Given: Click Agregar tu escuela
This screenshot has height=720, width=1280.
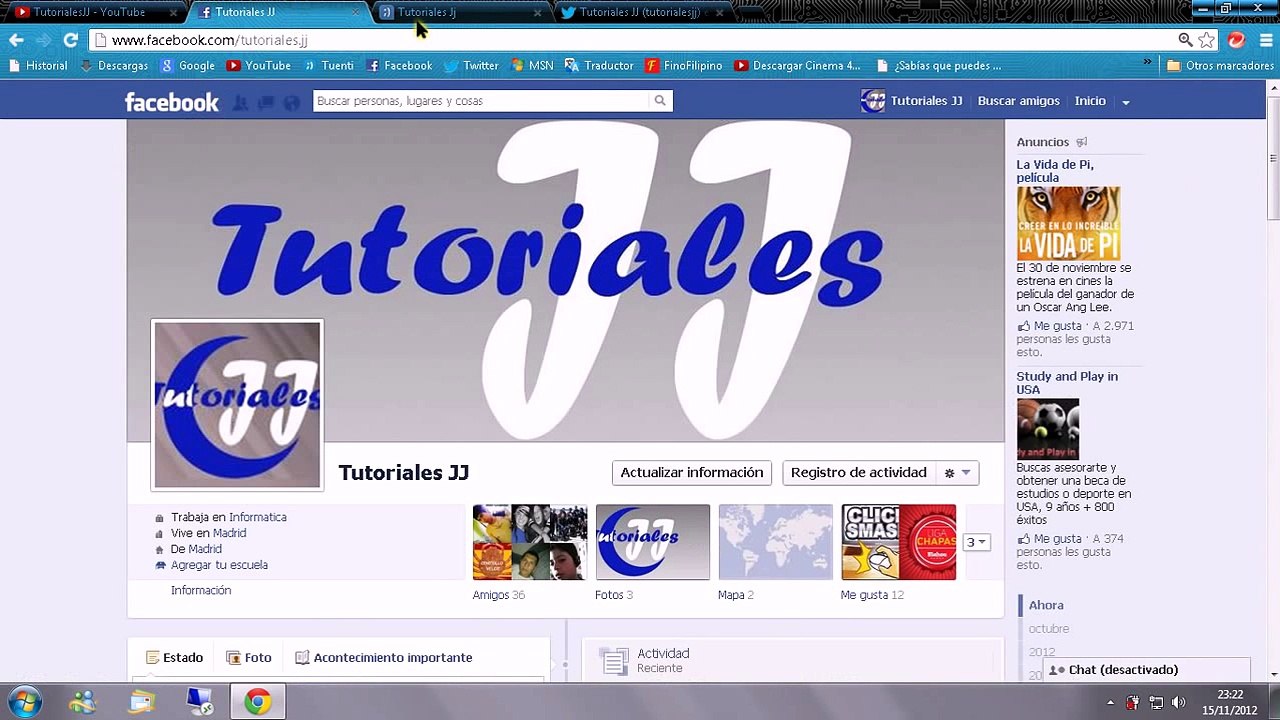Looking at the screenshot, I should (x=219, y=565).
